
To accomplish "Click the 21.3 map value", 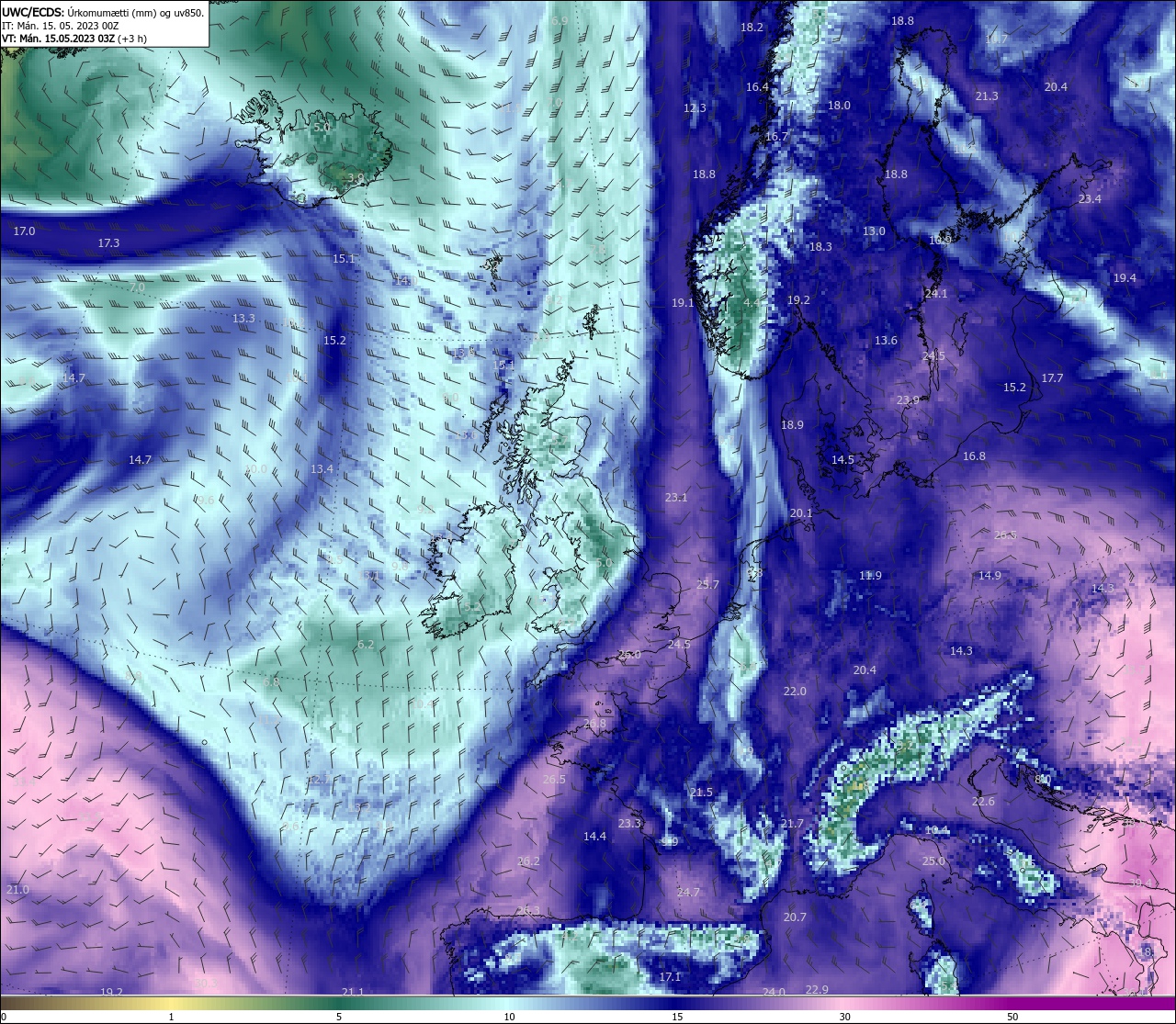I will point(987,96).
